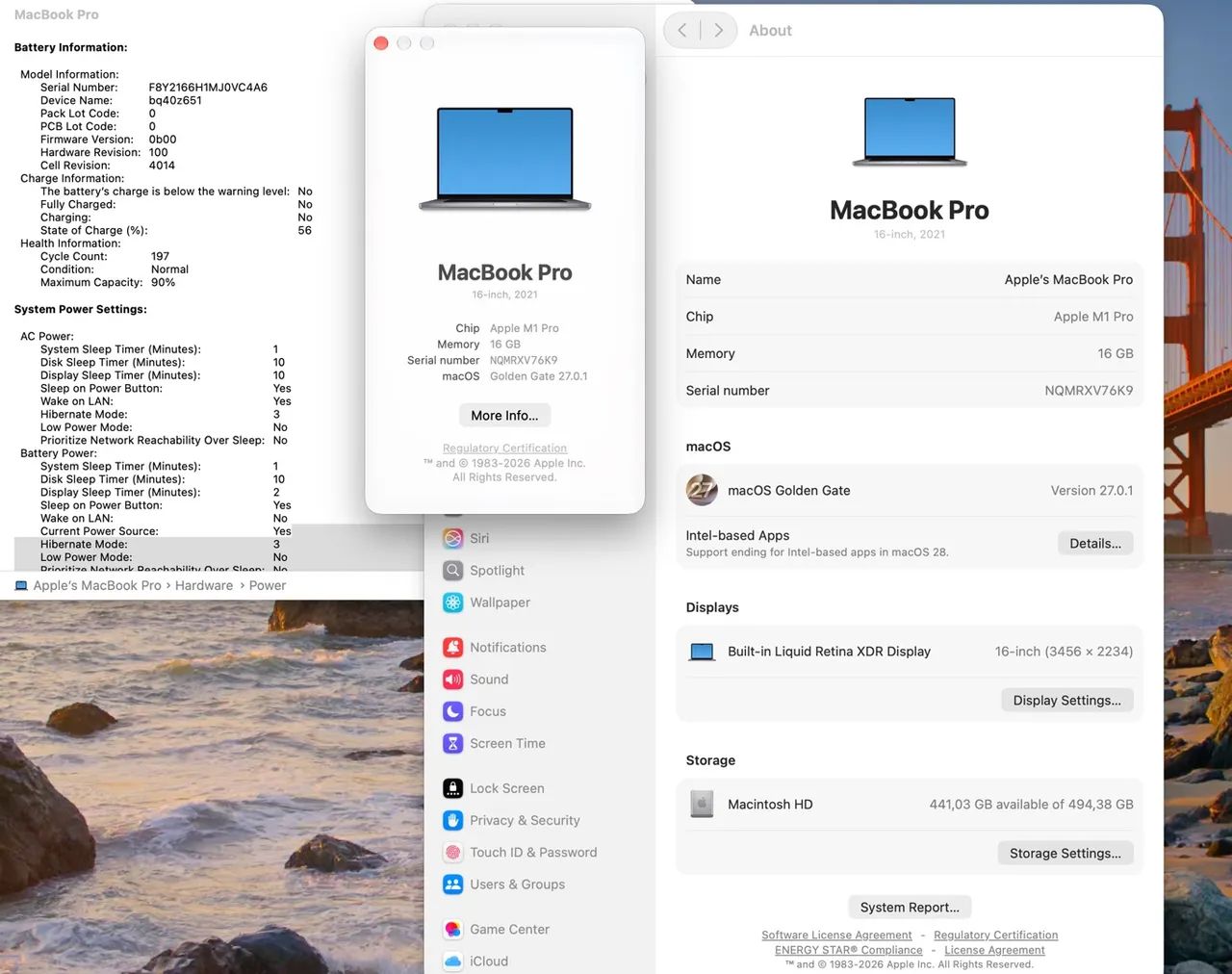1232x974 pixels.
Task: Open Siri settings in sidebar
Action: 478,538
